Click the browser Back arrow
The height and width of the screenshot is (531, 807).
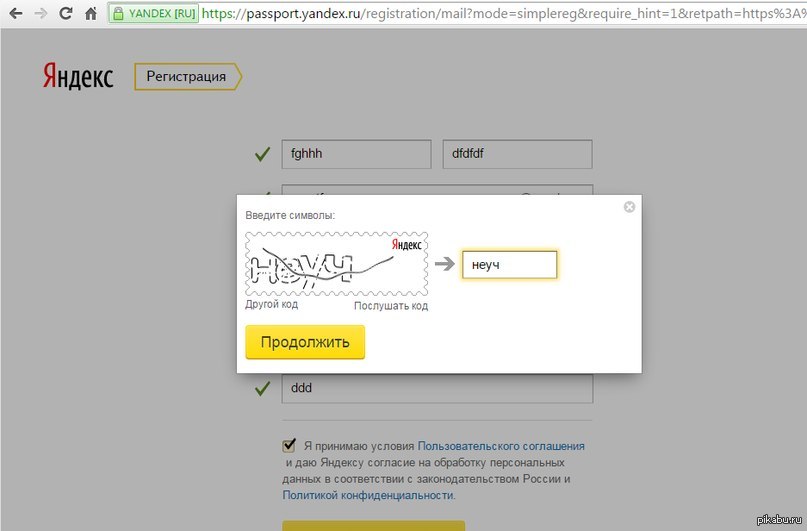(x=15, y=14)
